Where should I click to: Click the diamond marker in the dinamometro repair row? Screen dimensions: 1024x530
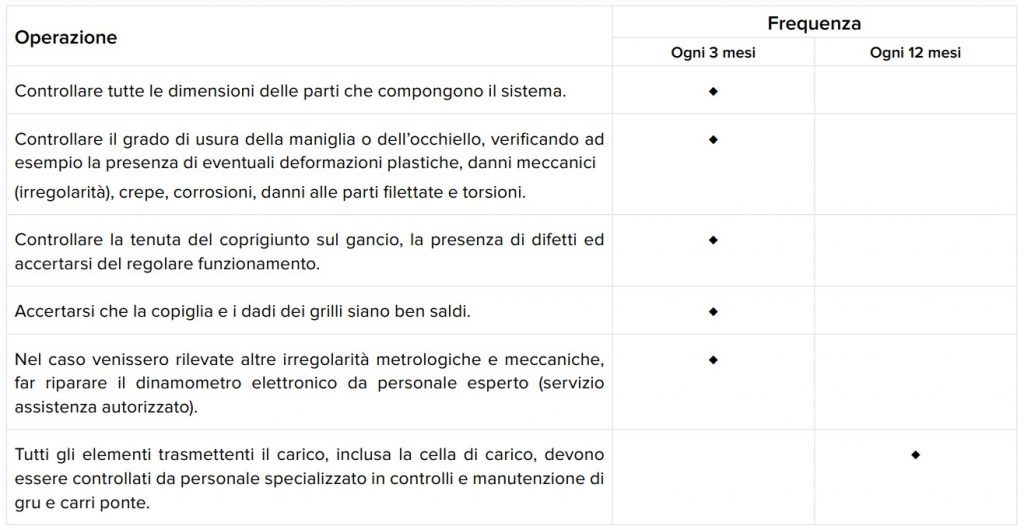pos(713,358)
